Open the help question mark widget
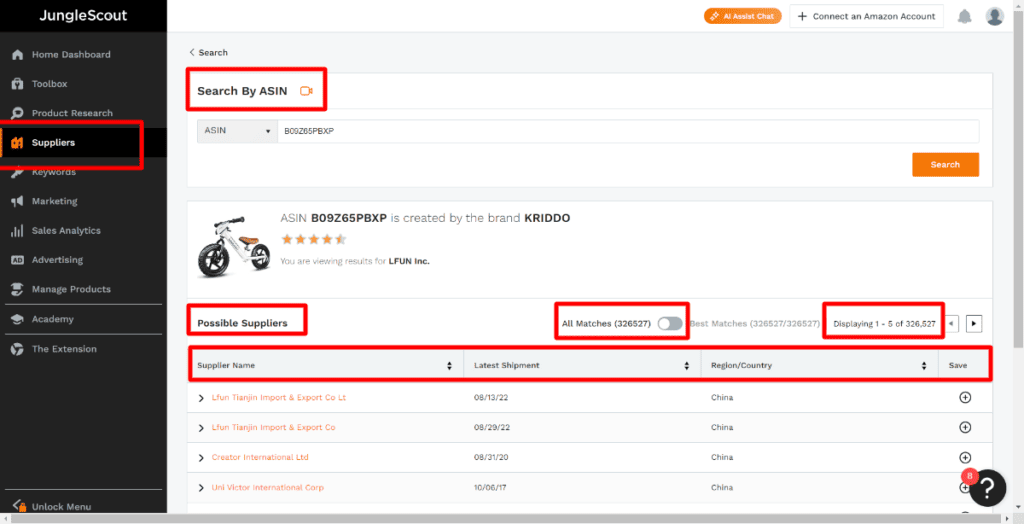The width and height of the screenshot is (1024, 524). click(987, 488)
